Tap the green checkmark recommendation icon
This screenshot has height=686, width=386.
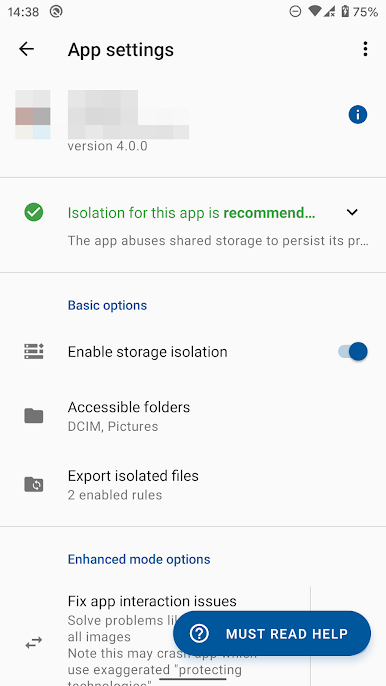34,212
